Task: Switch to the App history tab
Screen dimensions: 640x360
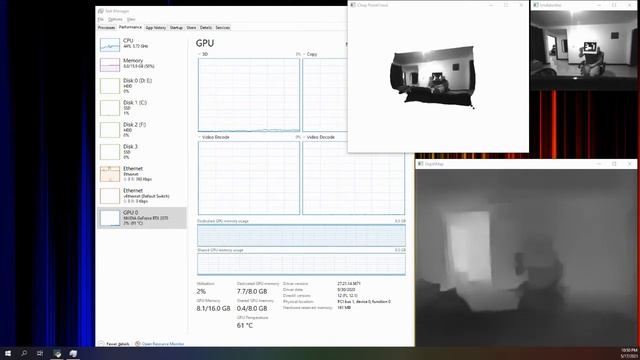Action: click(156, 28)
